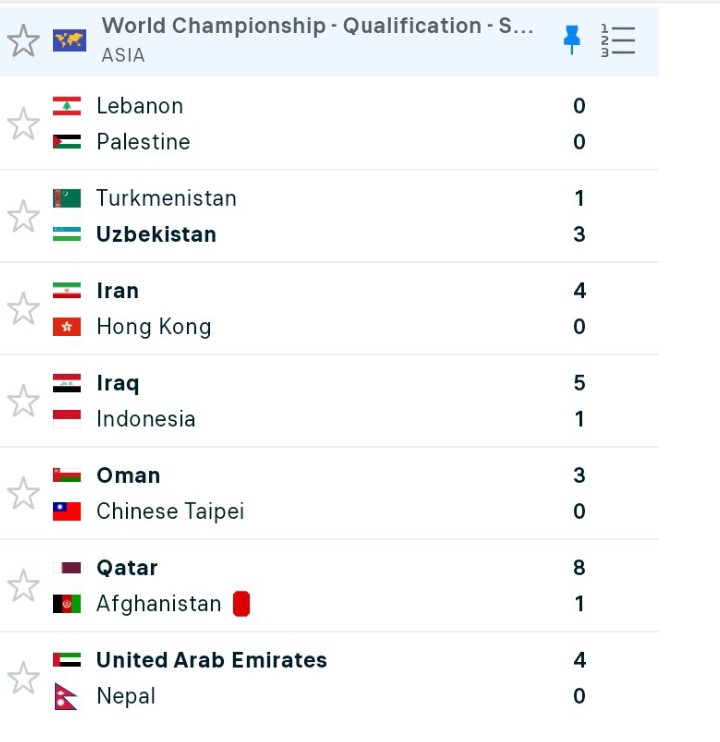Star the Turkmenistan vs Uzbekistan match
The width and height of the screenshot is (720, 742).
point(23,216)
